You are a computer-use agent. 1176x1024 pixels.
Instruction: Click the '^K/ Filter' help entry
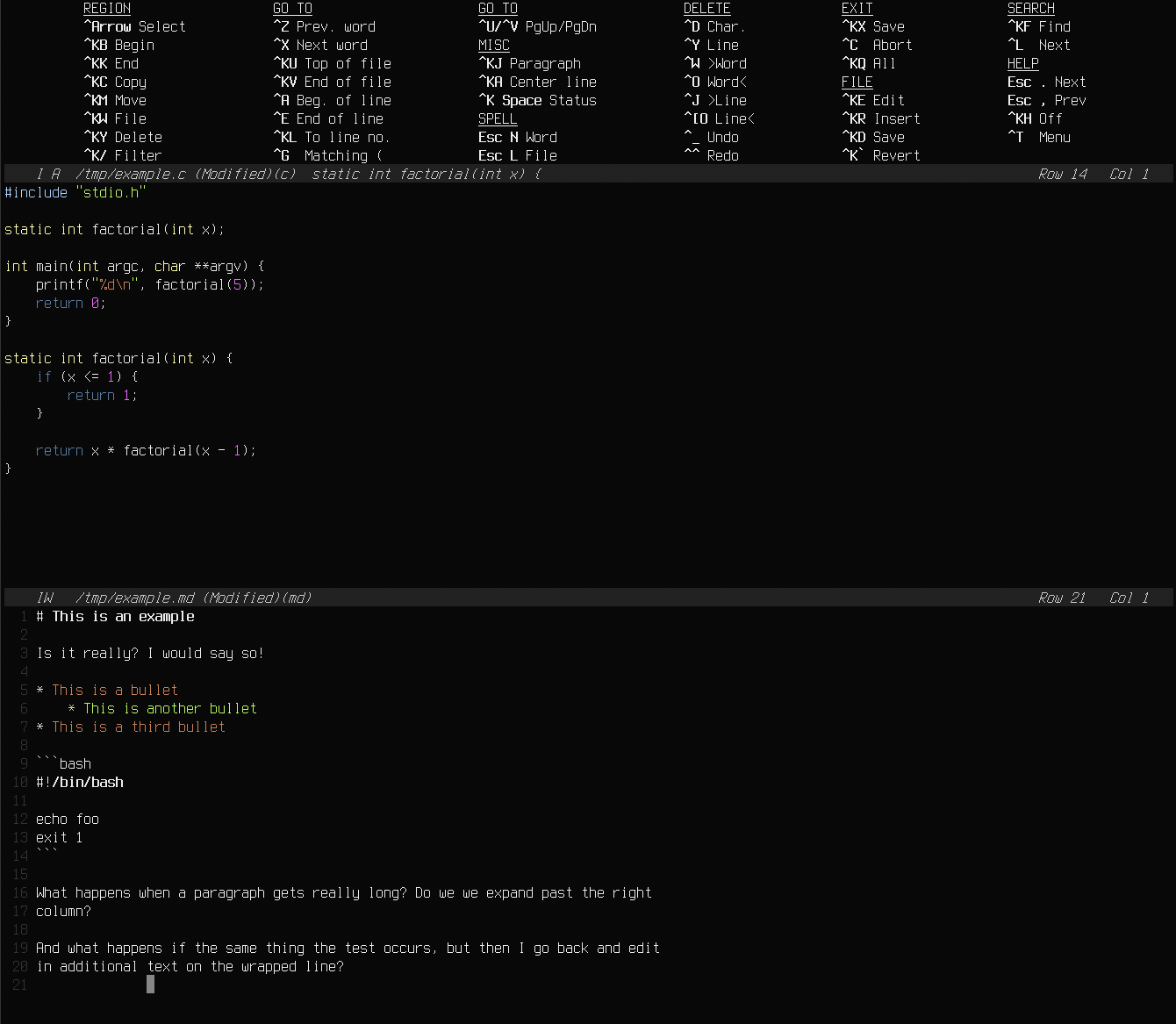click(x=123, y=155)
